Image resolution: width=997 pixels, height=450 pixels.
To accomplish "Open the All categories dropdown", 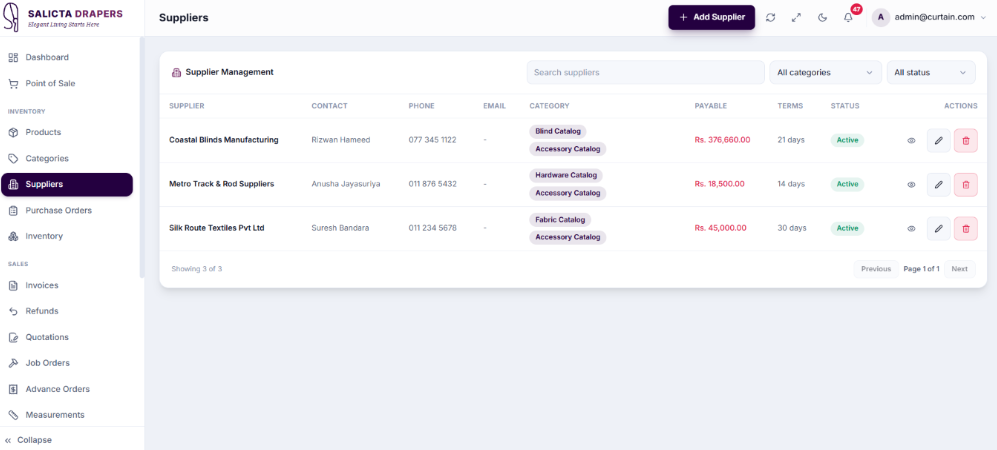I will coord(825,72).
